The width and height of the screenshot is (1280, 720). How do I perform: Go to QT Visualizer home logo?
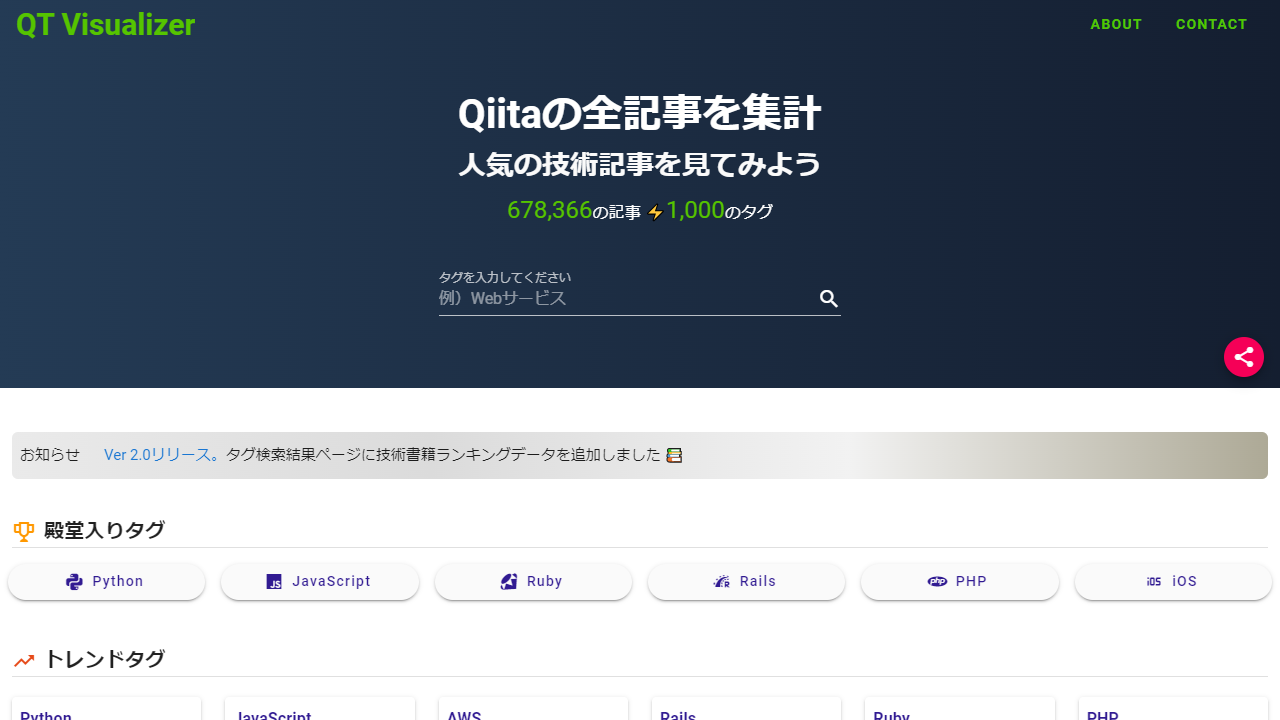[105, 25]
